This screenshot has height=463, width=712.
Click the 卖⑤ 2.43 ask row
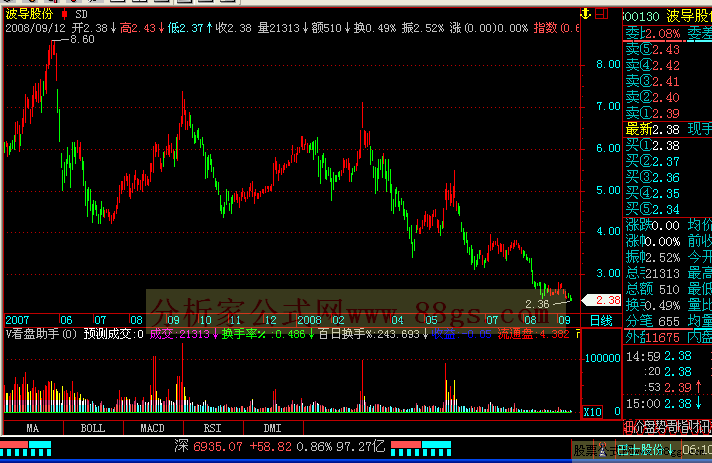point(653,49)
